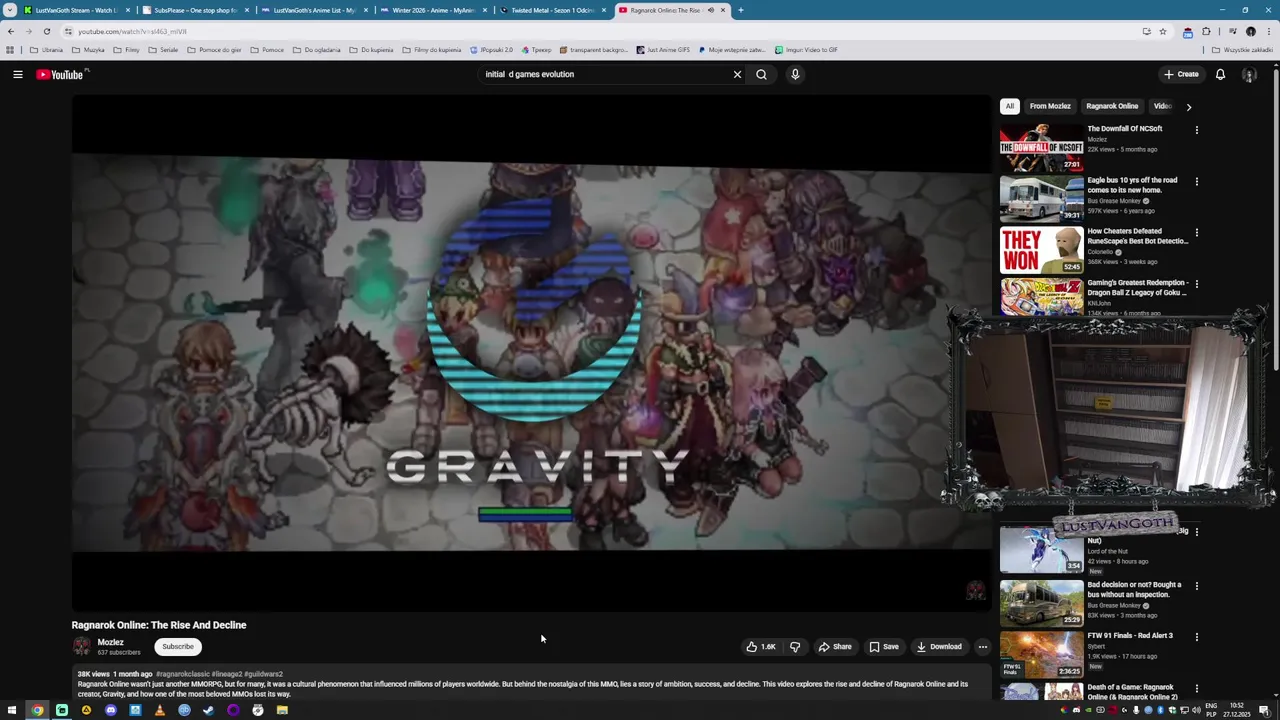Click the browser address bar URL
Screen dimensions: 1280x720
click(x=132, y=31)
